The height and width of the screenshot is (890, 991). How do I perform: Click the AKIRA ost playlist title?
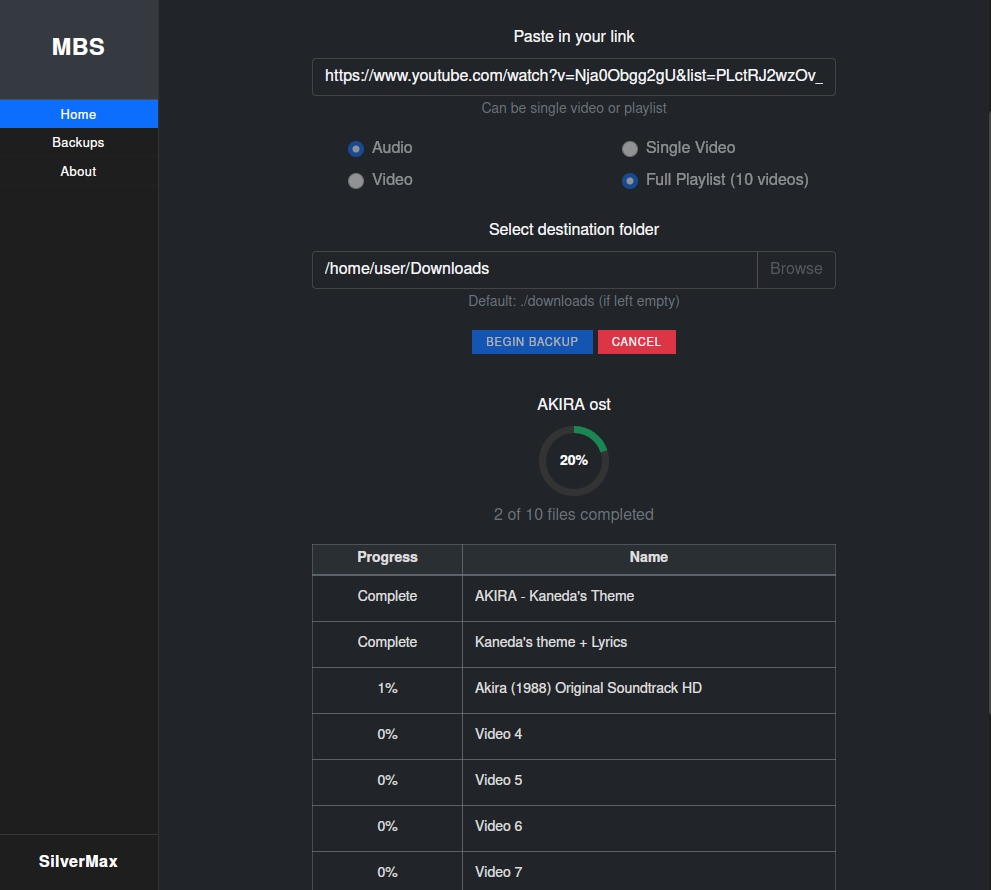tap(573, 405)
